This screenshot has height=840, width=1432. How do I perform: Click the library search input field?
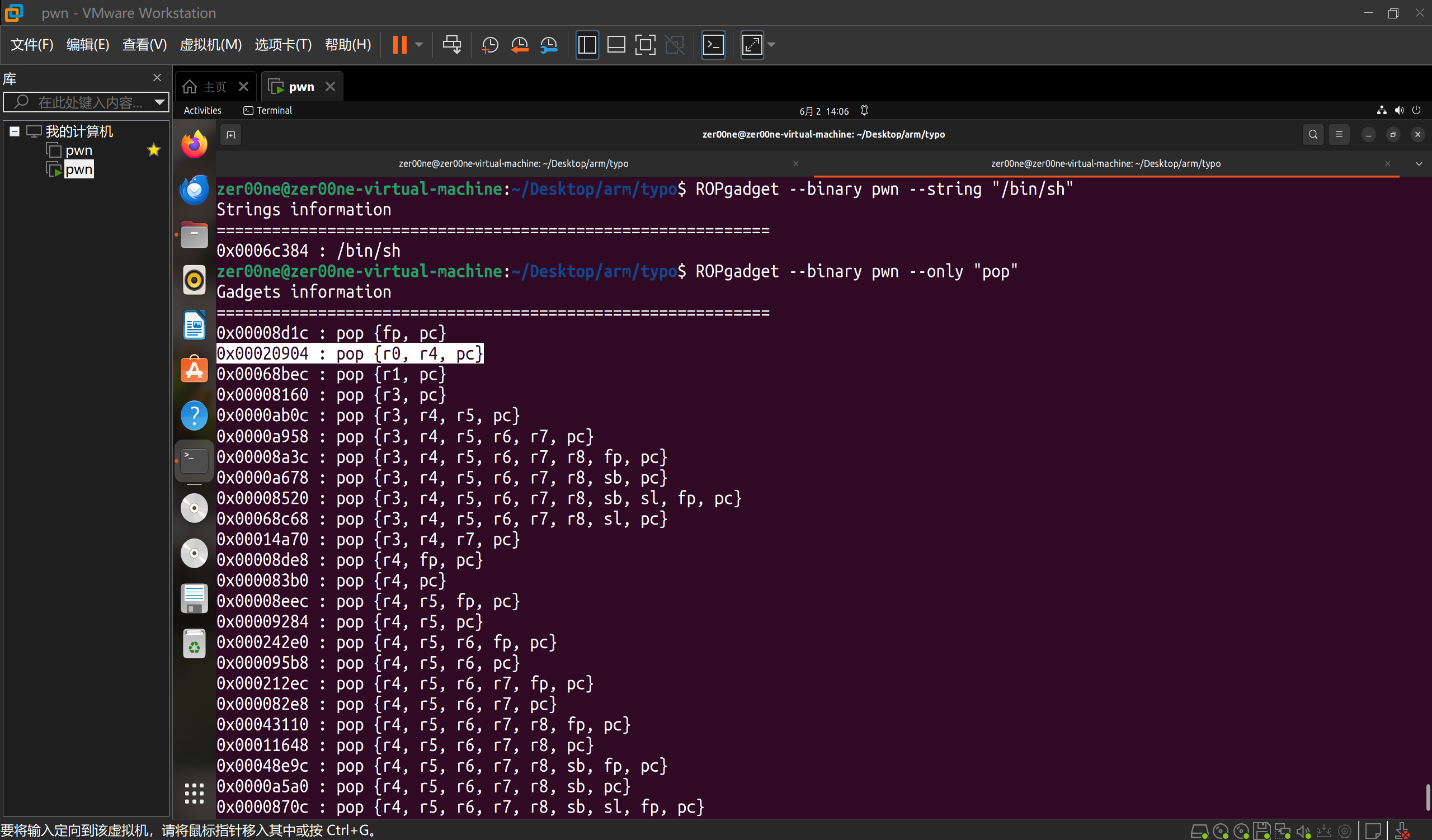86,102
